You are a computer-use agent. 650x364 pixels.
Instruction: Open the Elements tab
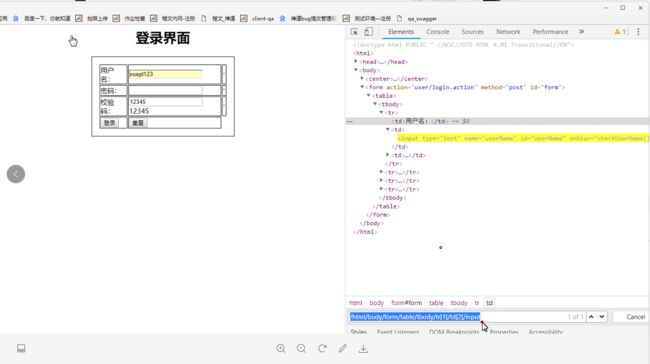click(x=401, y=32)
